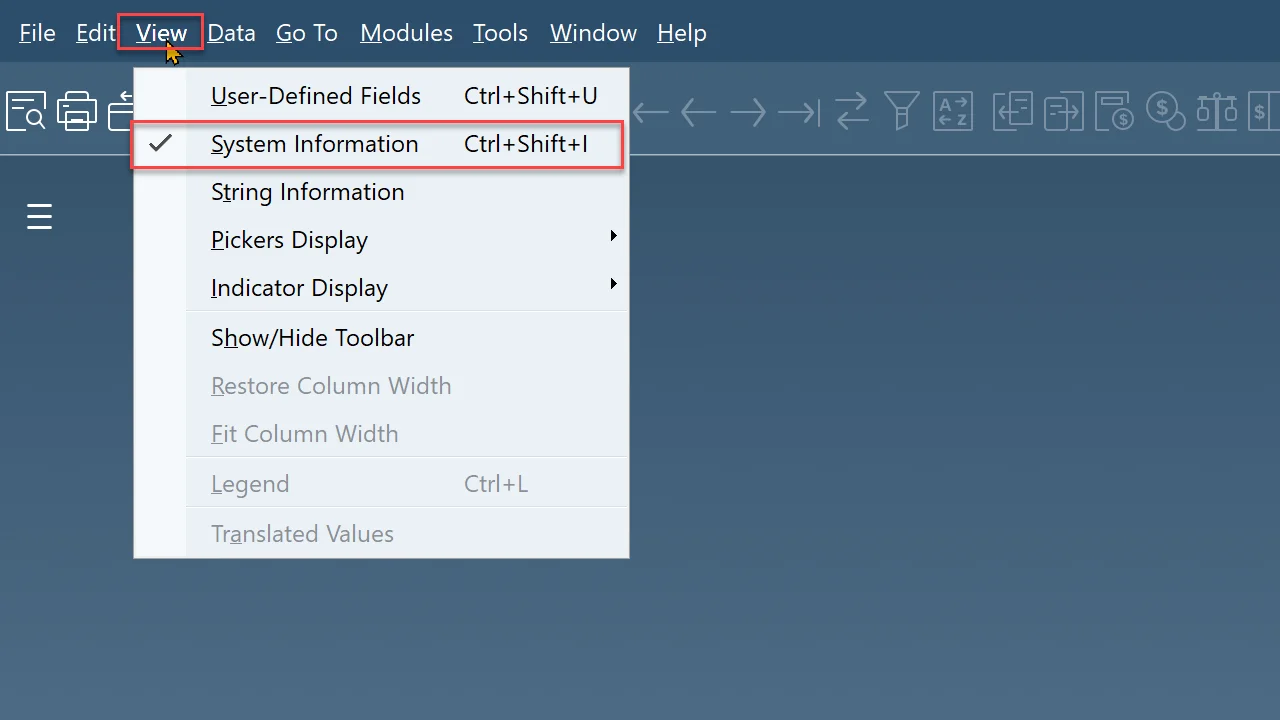Go to the previous record arrow
The width and height of the screenshot is (1280, 720).
tap(698, 112)
